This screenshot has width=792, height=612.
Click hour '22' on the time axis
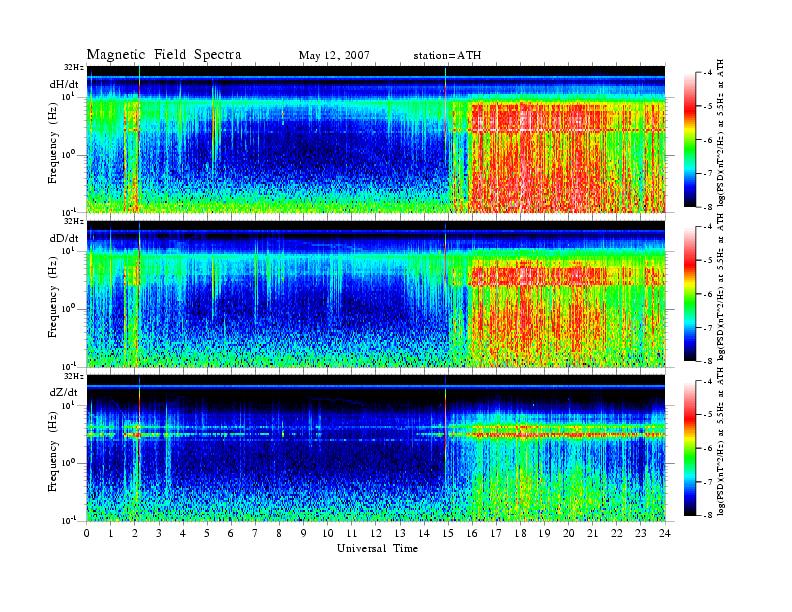(x=617, y=534)
